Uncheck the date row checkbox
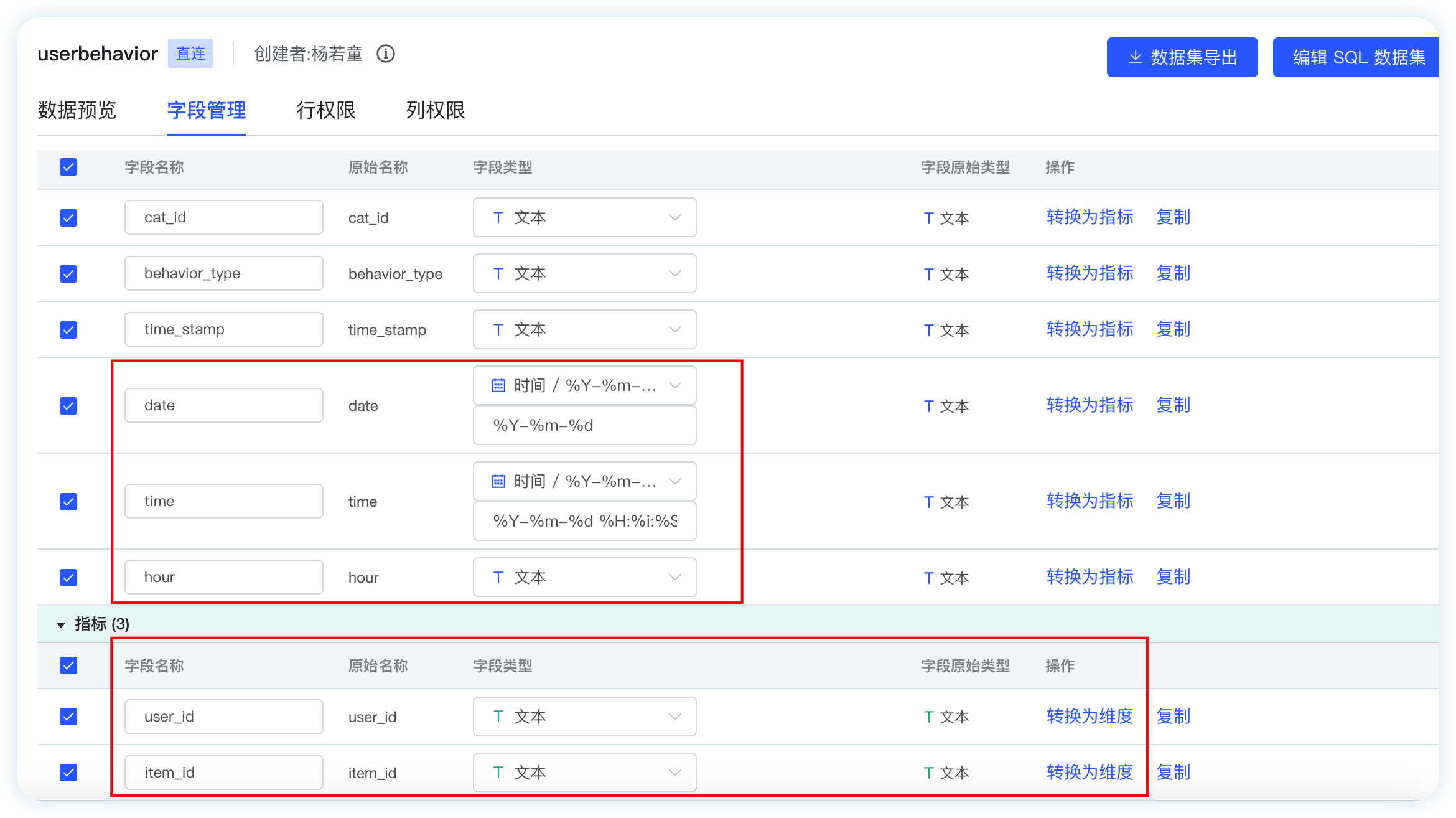The width and height of the screenshot is (1456, 818). pyautogui.click(x=68, y=406)
